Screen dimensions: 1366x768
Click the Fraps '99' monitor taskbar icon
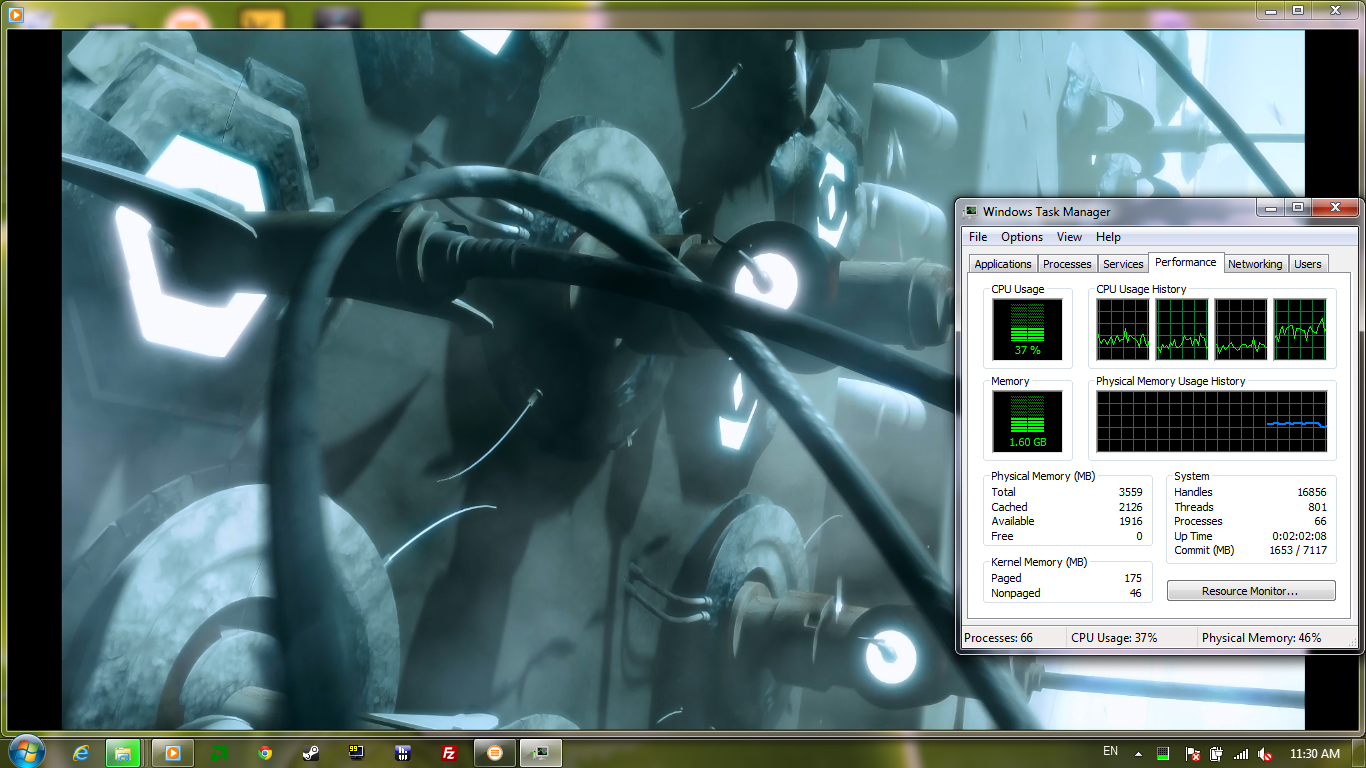click(357, 753)
